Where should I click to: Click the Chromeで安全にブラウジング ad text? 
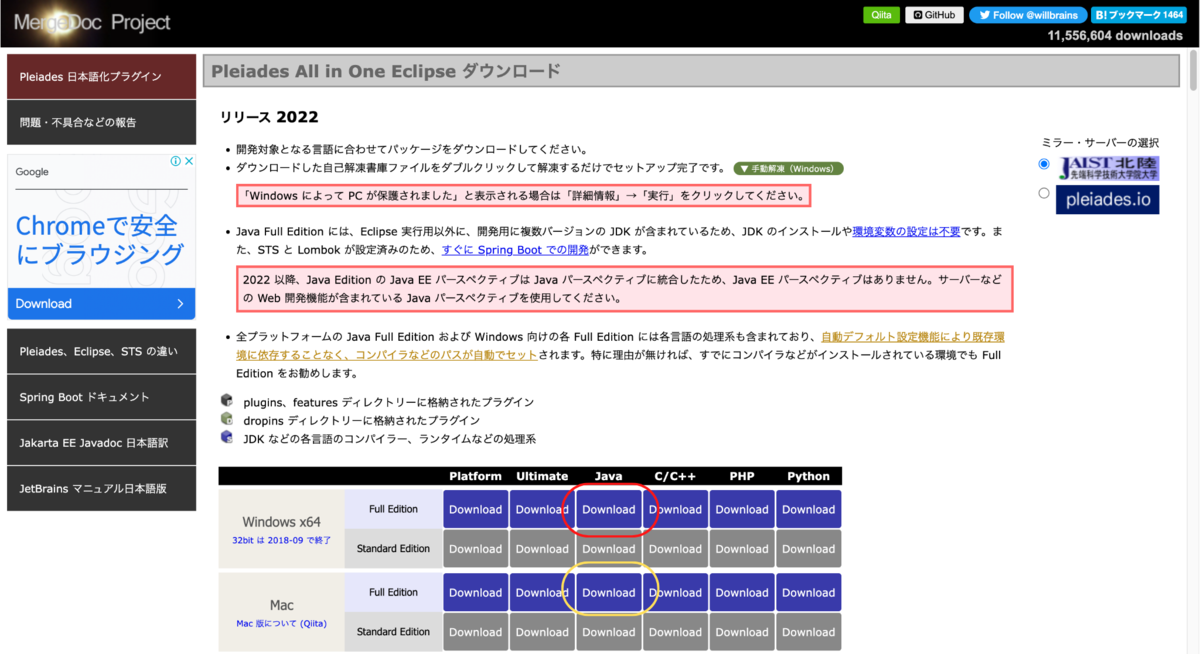coord(99,239)
